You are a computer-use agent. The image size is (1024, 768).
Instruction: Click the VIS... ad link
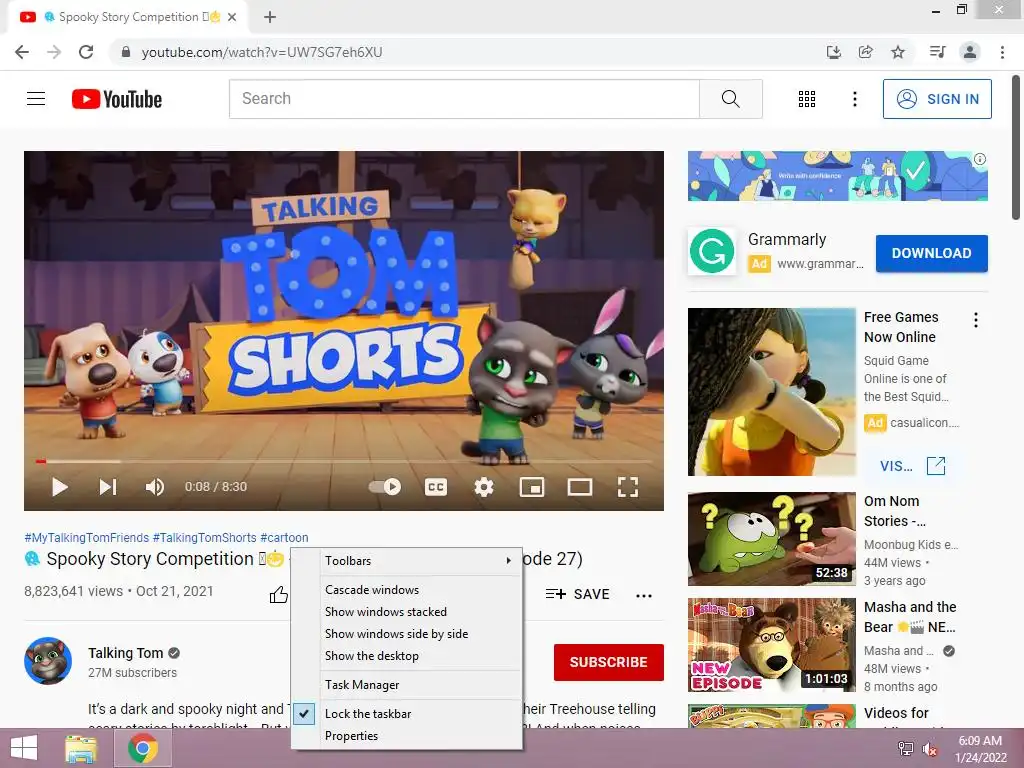click(913, 466)
